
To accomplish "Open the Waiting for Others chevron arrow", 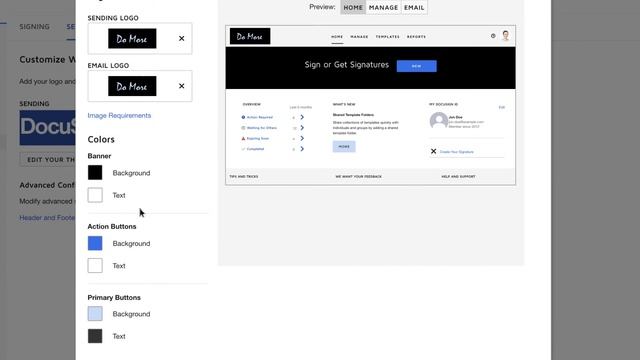I will pos(302,128).
